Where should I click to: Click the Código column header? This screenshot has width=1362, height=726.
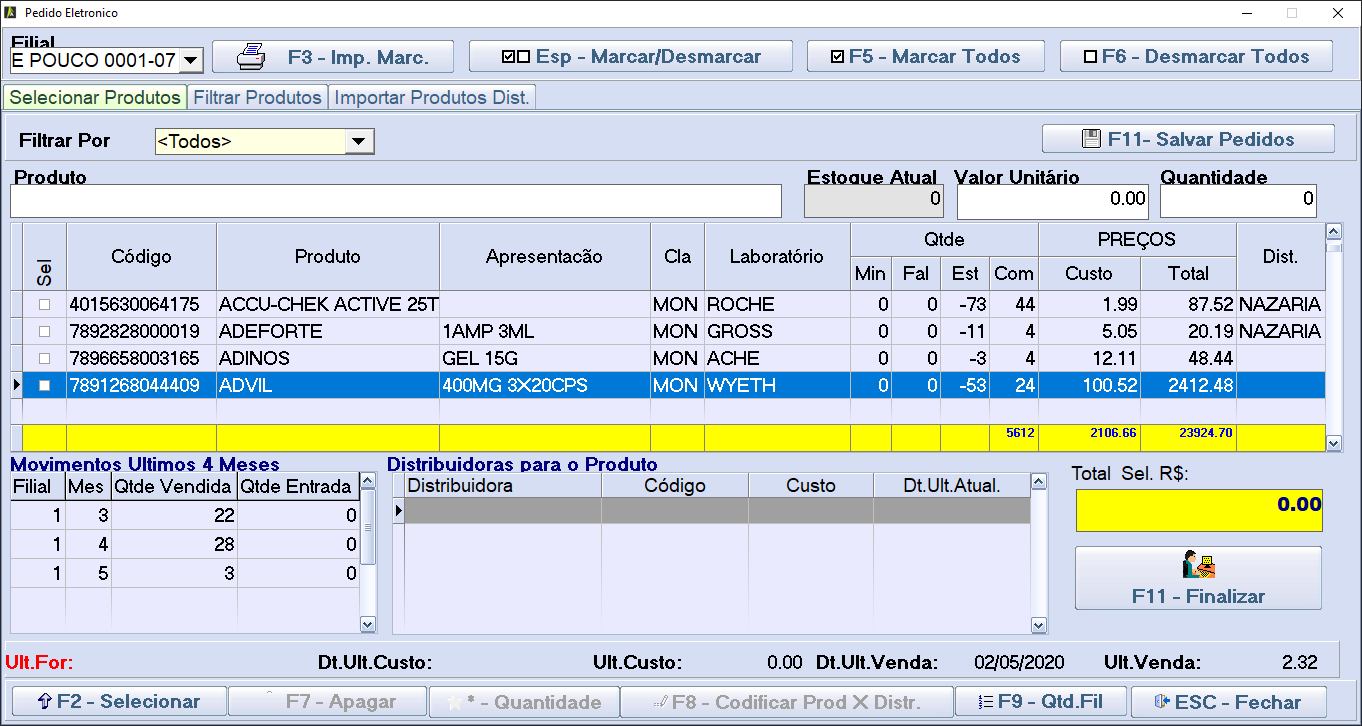click(141, 257)
